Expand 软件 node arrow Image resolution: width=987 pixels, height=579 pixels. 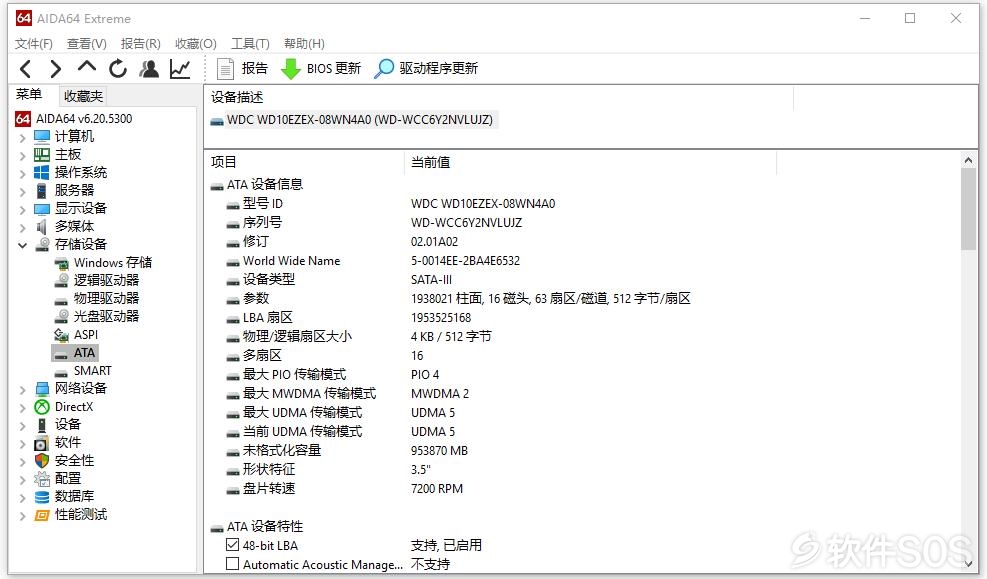tap(23, 443)
